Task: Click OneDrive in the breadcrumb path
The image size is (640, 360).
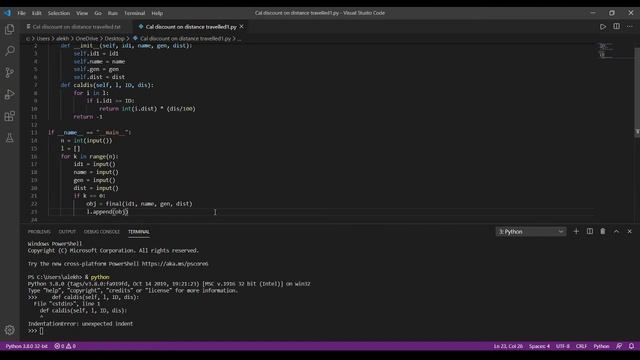Action: point(87,38)
